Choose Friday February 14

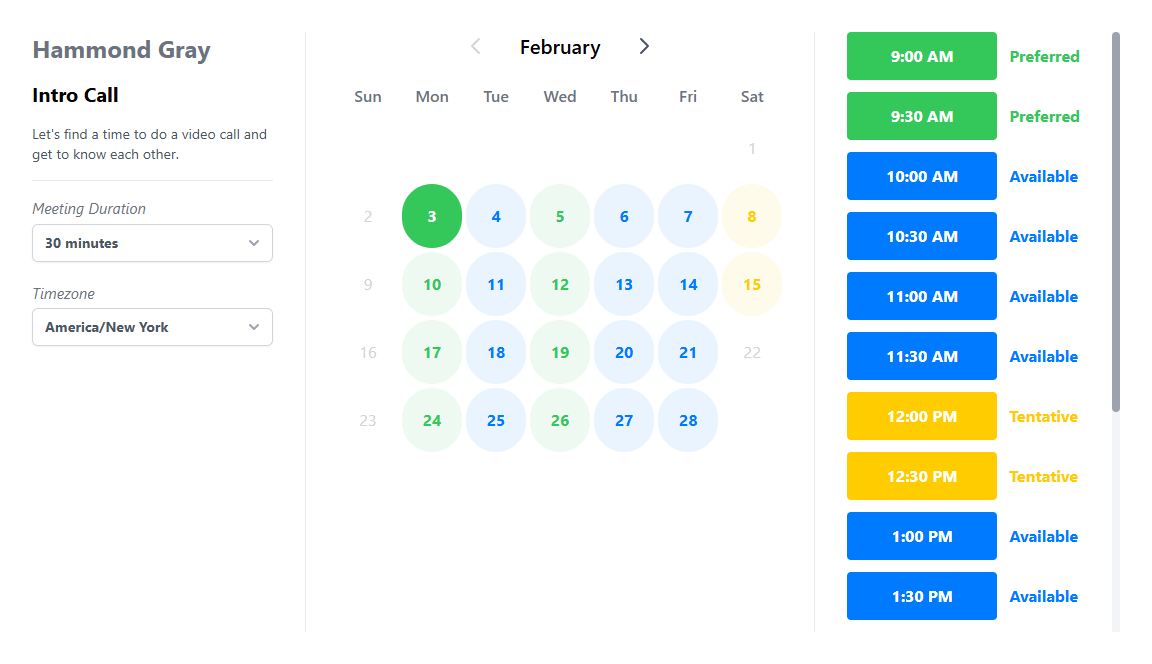(688, 284)
